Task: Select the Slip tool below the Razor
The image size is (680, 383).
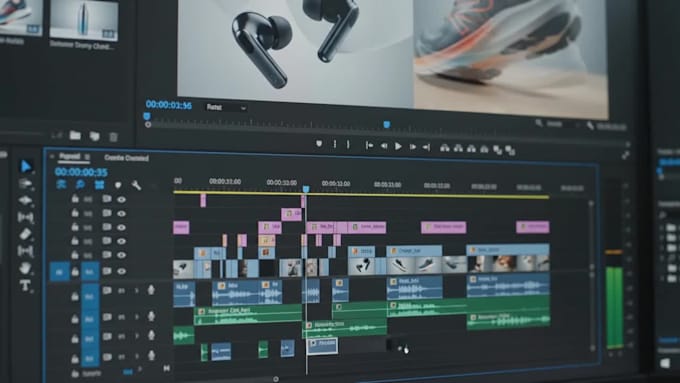Action: (25, 251)
